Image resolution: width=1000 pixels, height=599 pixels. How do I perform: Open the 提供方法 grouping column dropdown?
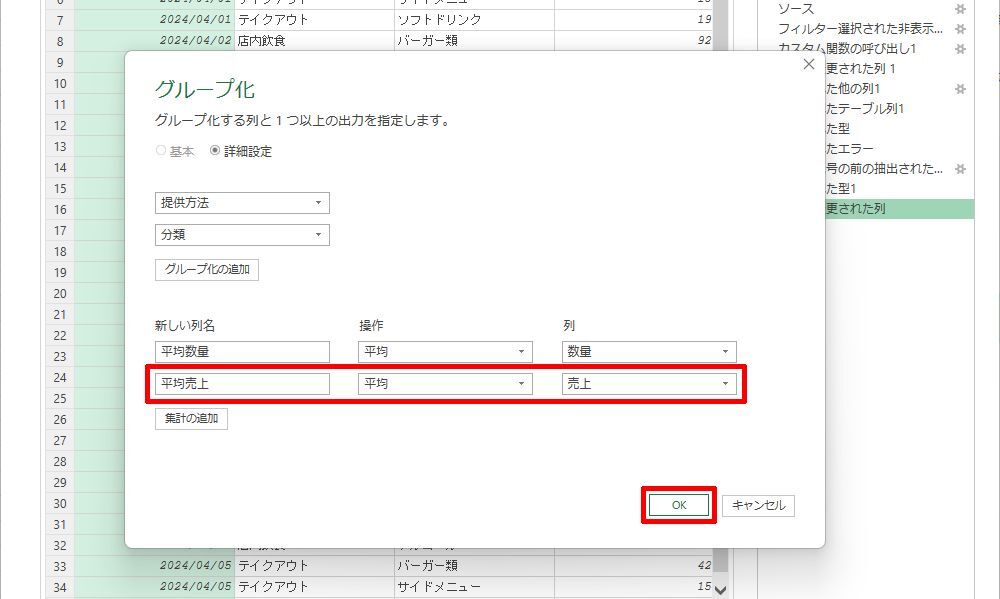pyautogui.click(x=242, y=203)
